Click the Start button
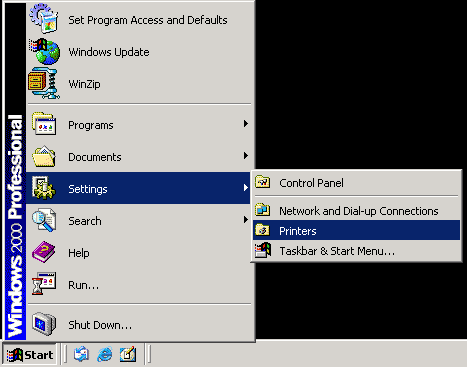The width and height of the screenshot is (467, 367). (x=29, y=354)
